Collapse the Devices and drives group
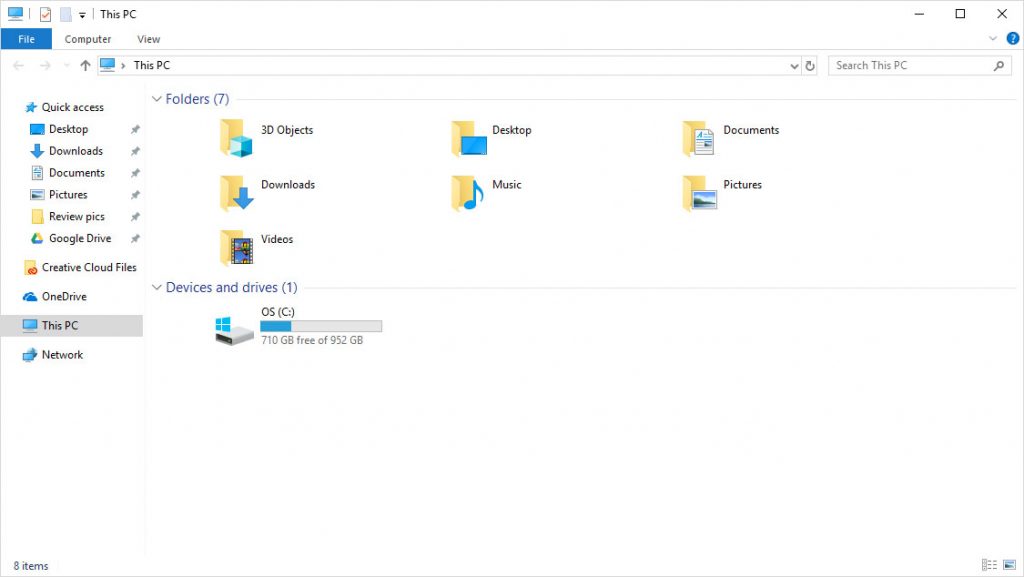Viewport: 1024px width, 577px height. pyautogui.click(x=157, y=287)
